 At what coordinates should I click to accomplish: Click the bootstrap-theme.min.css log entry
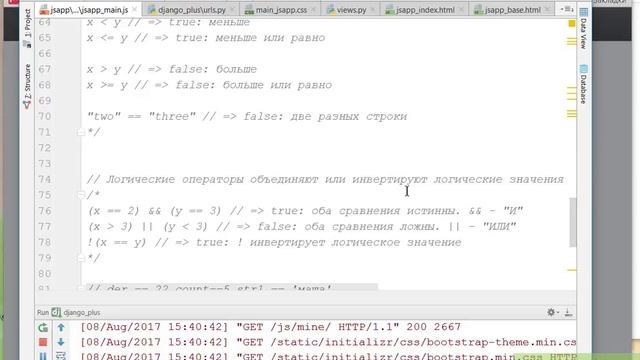pyautogui.click(x=328, y=342)
